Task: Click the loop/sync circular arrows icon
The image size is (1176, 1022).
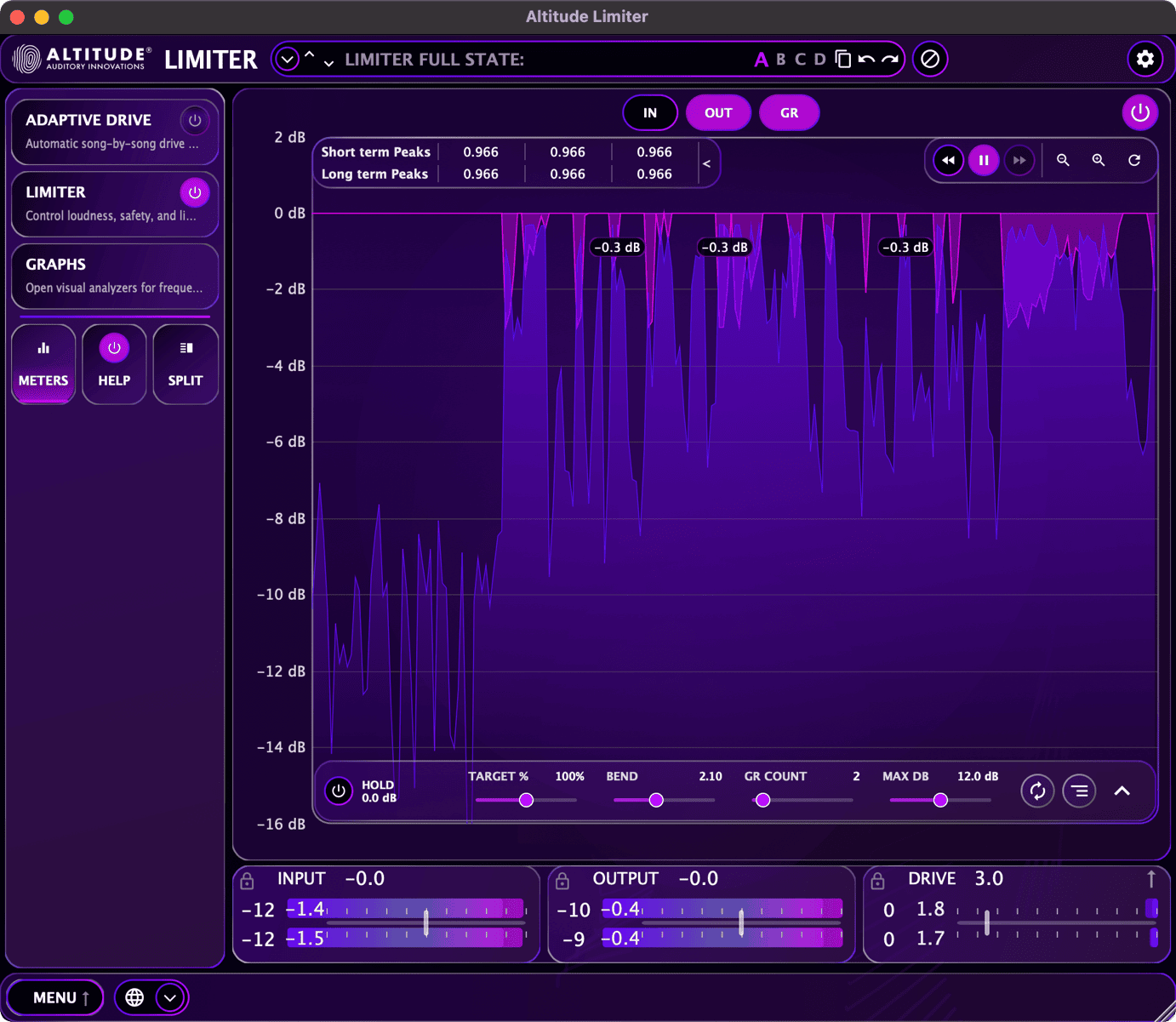Action: (1037, 791)
